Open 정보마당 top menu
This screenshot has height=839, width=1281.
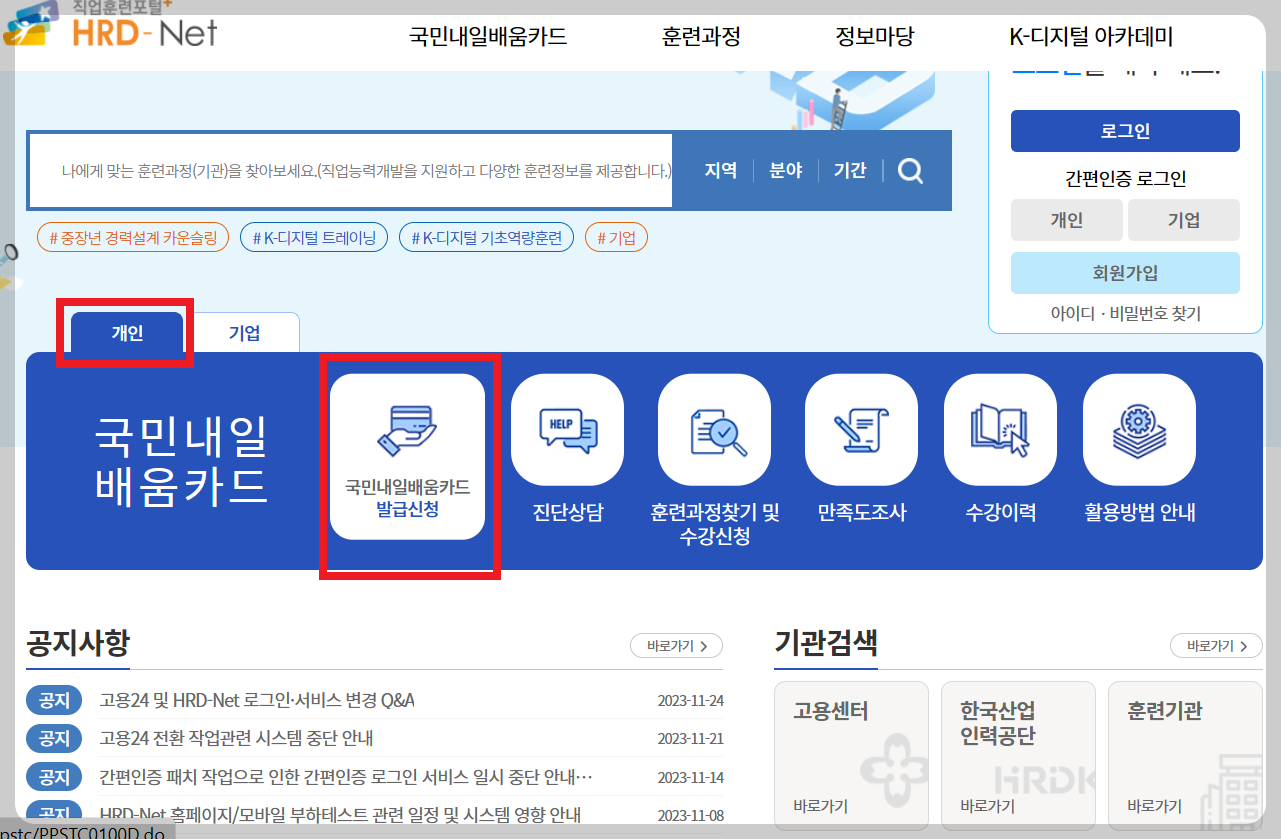[875, 38]
